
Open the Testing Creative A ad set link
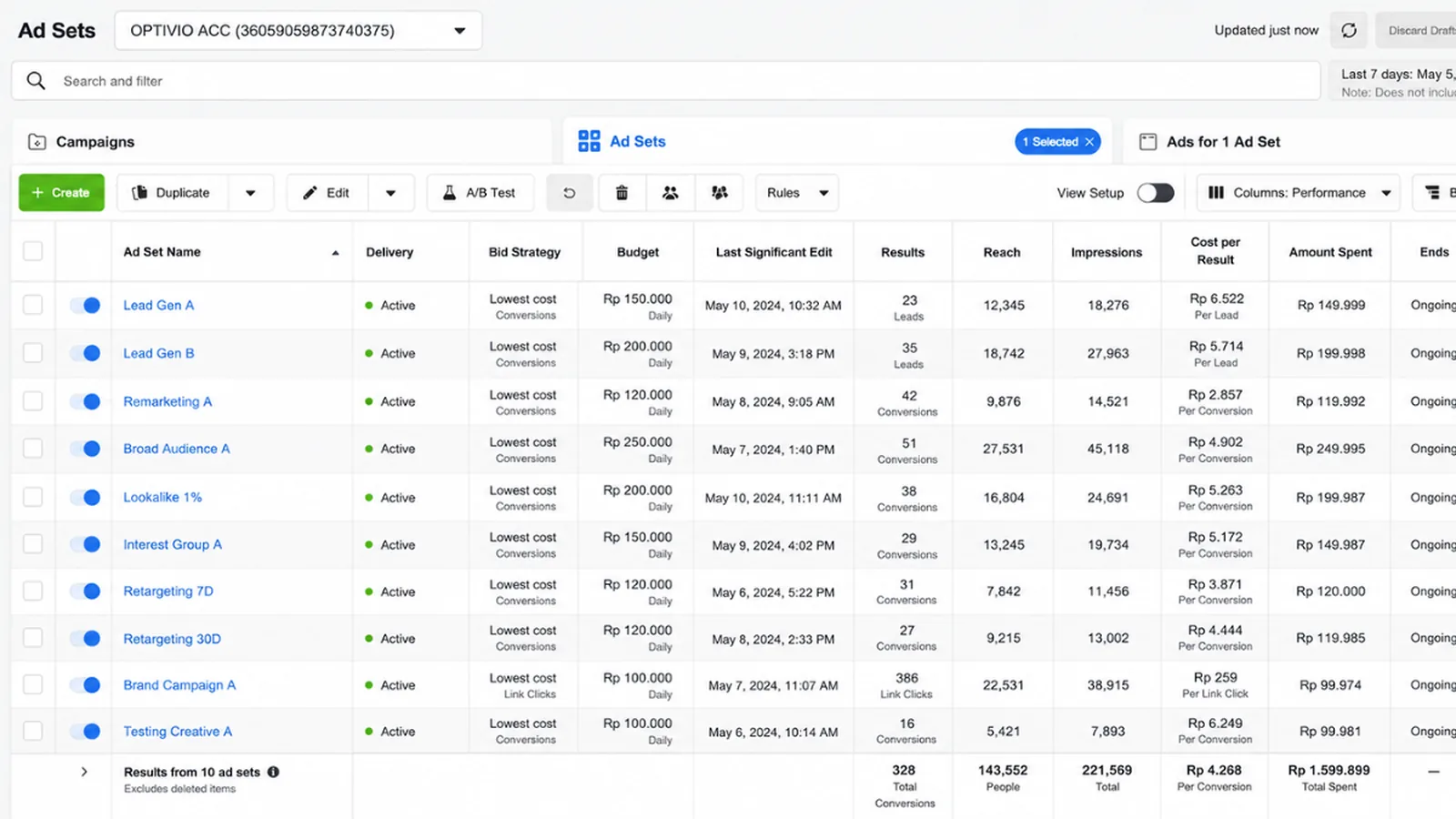[177, 732]
